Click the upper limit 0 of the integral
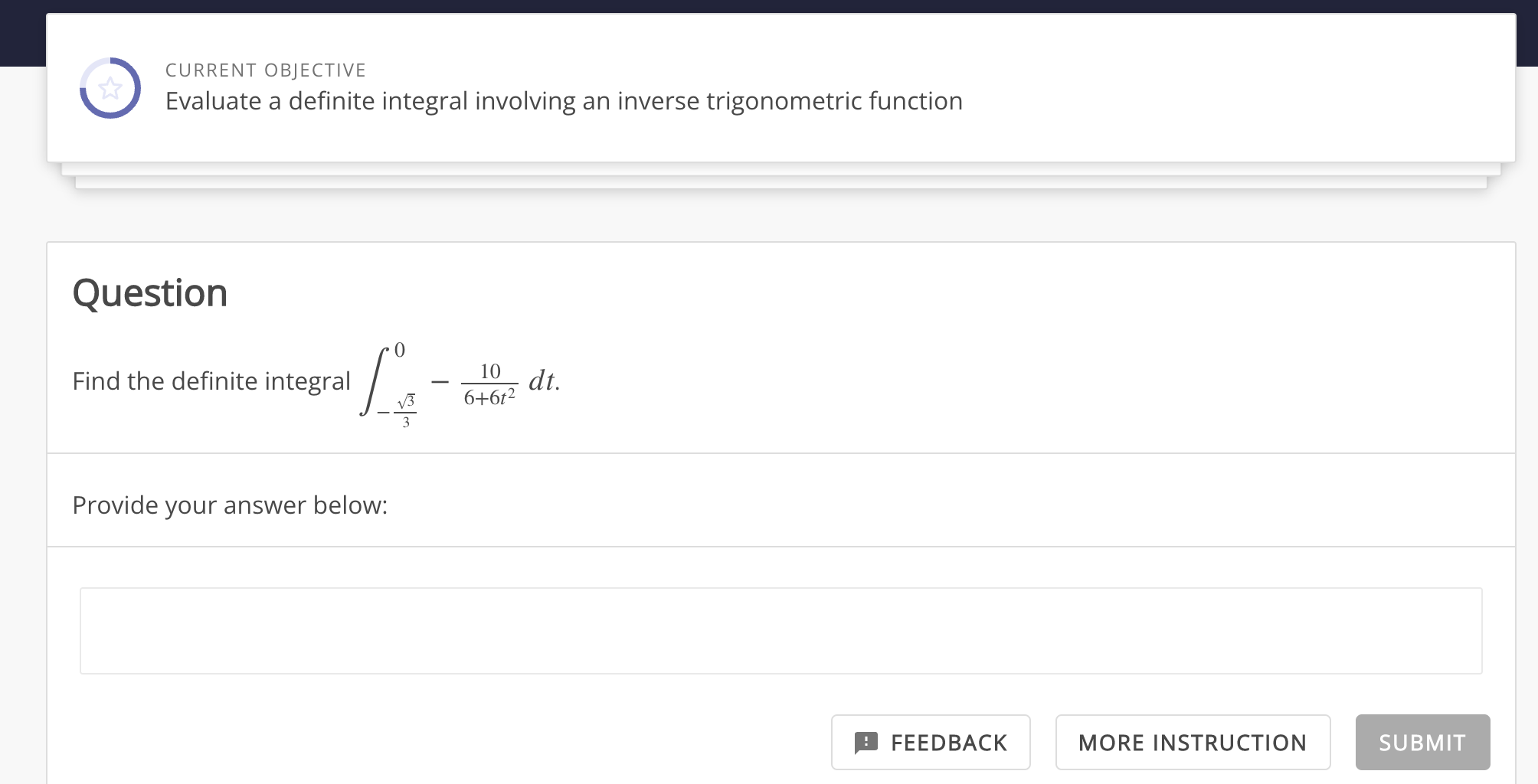The image size is (1538, 784). [400, 349]
